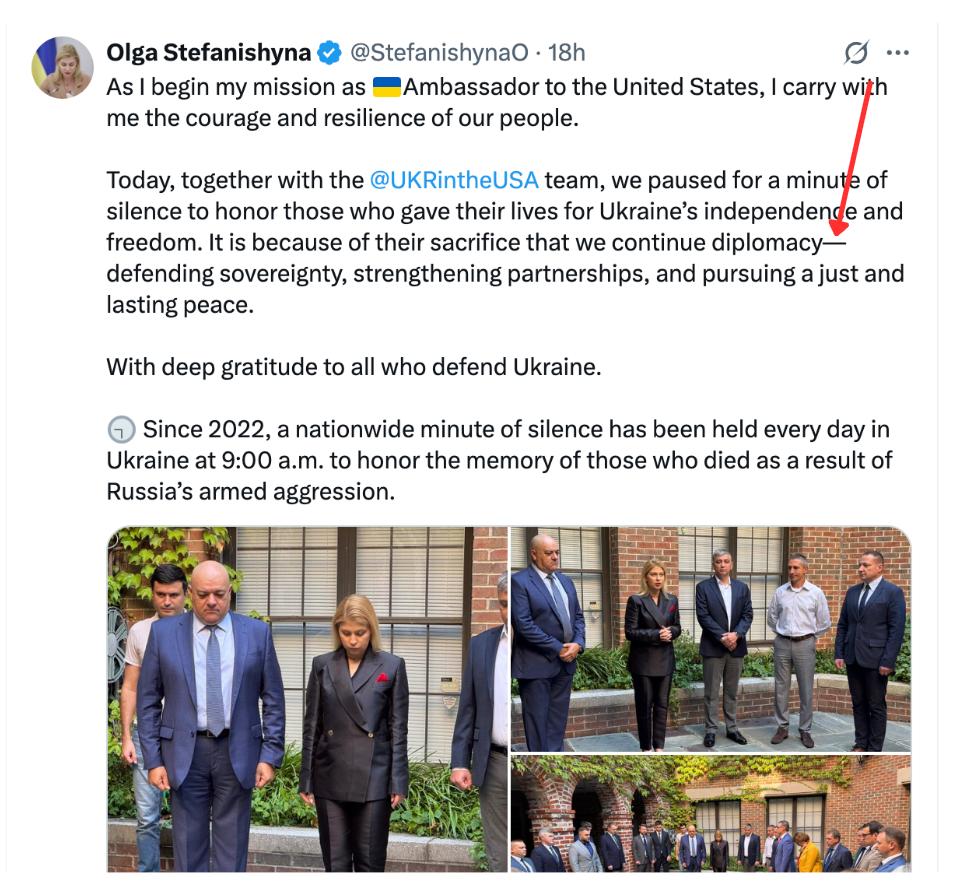This screenshot has width=968, height=886.
Task: Follow the @UKRintheUSA mention link
Action: click(454, 180)
